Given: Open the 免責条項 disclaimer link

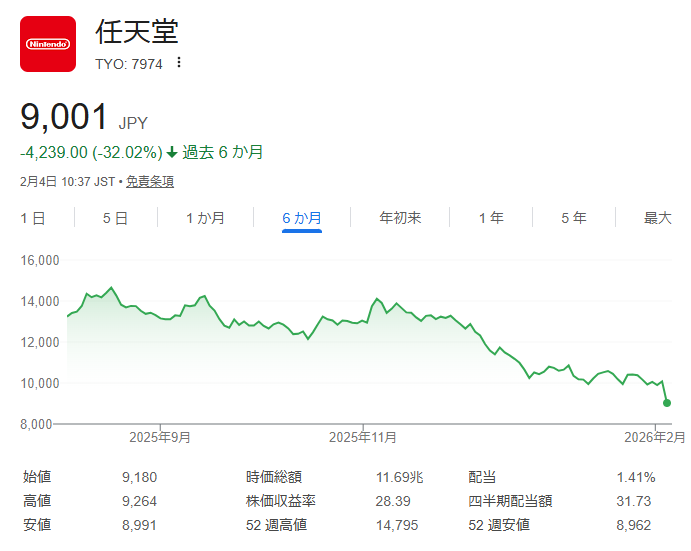Looking at the screenshot, I should tap(150, 182).
